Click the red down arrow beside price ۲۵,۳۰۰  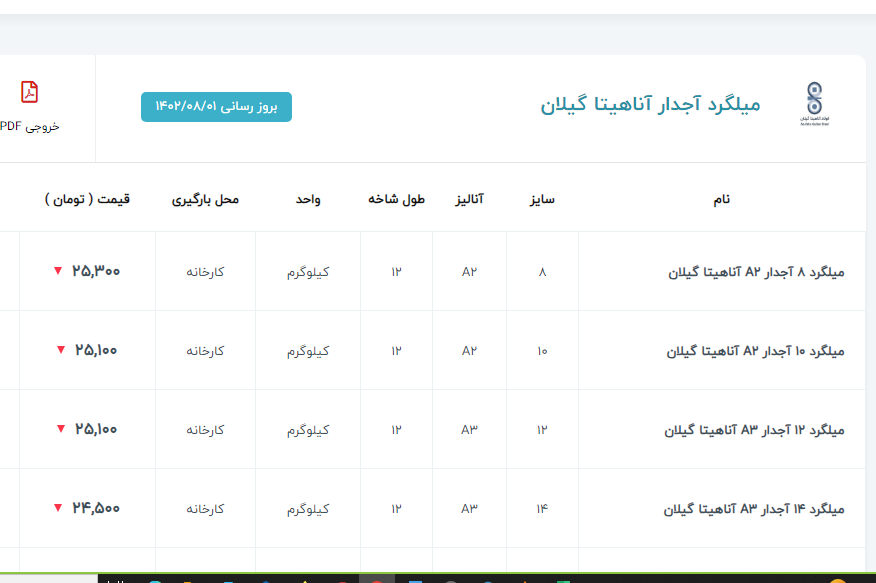point(58,271)
